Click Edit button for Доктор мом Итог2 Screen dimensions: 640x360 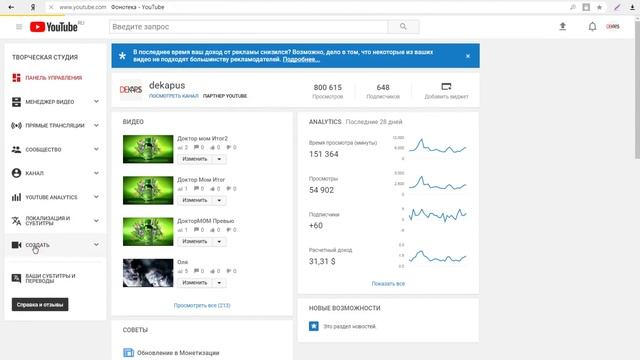(195, 159)
